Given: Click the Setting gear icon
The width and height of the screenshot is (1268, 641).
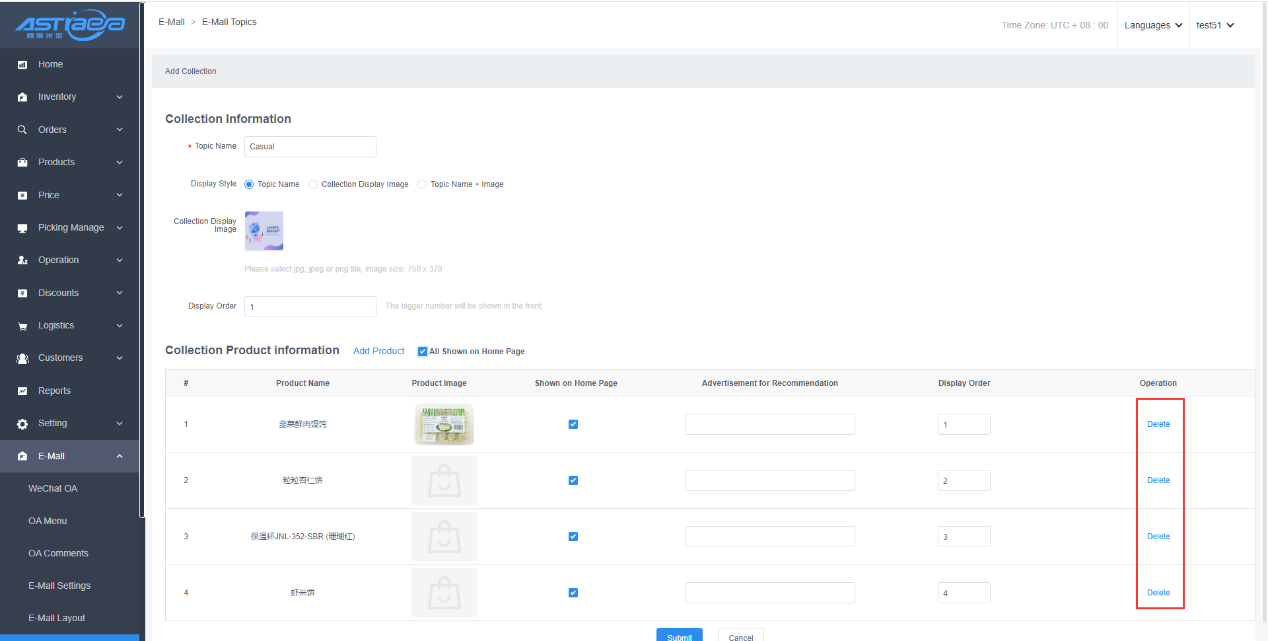Looking at the screenshot, I should [x=22, y=424].
